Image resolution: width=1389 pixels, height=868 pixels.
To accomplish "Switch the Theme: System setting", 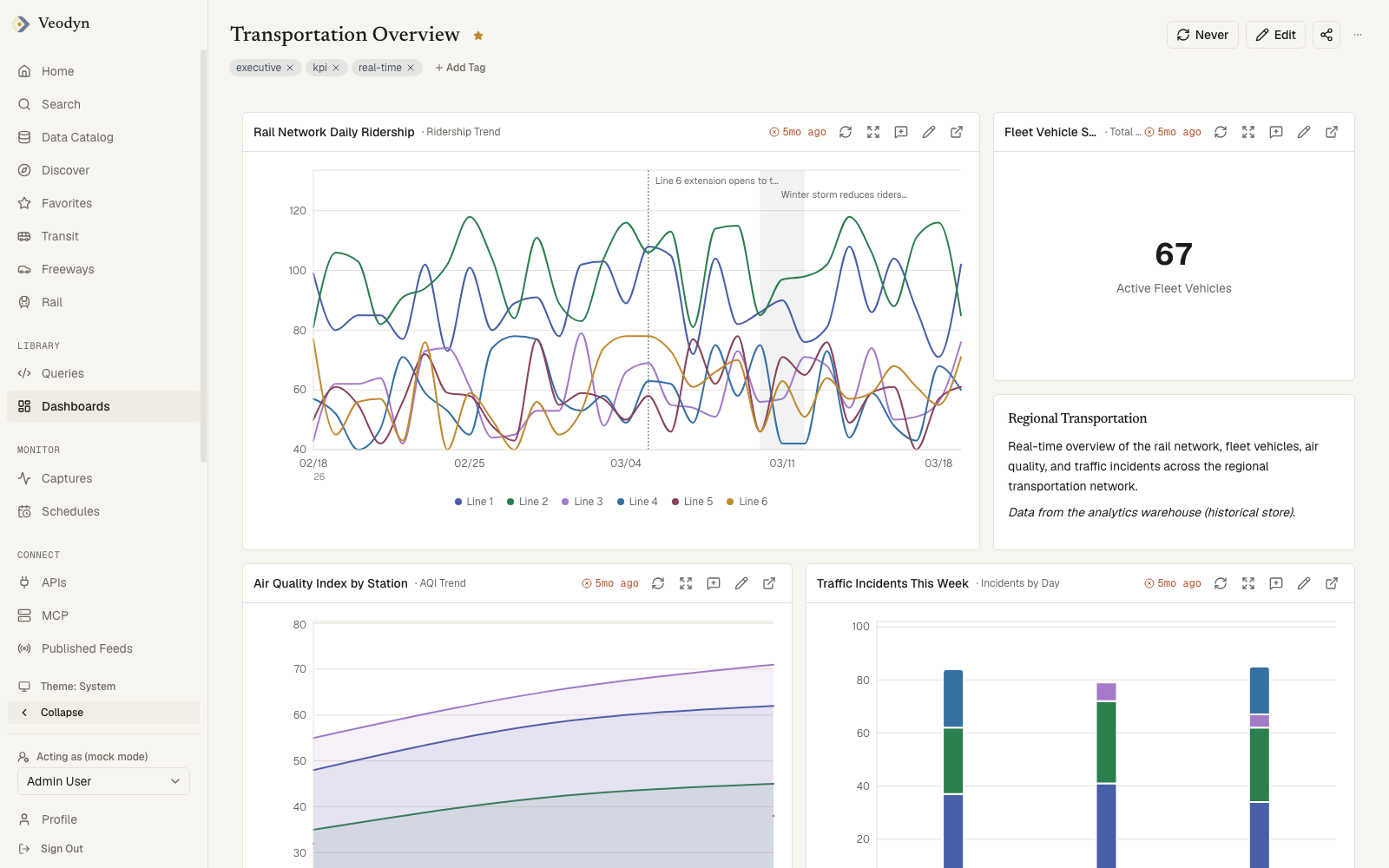I will click(103, 687).
